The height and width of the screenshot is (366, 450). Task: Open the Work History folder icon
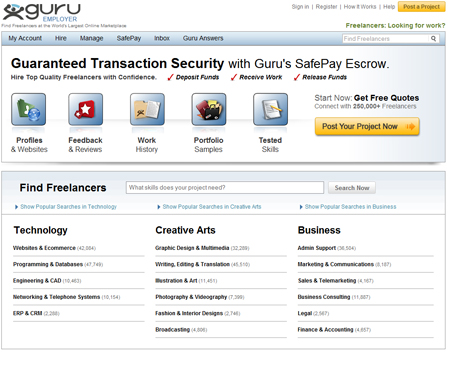147,109
